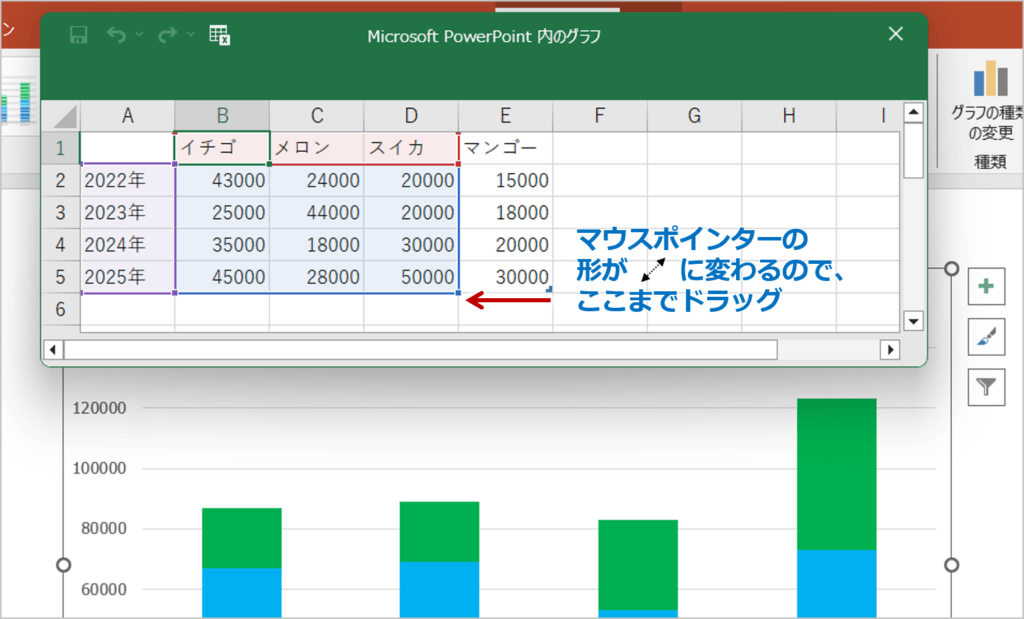Select column E header
Screen dimensions: 1024x619
tap(505, 116)
